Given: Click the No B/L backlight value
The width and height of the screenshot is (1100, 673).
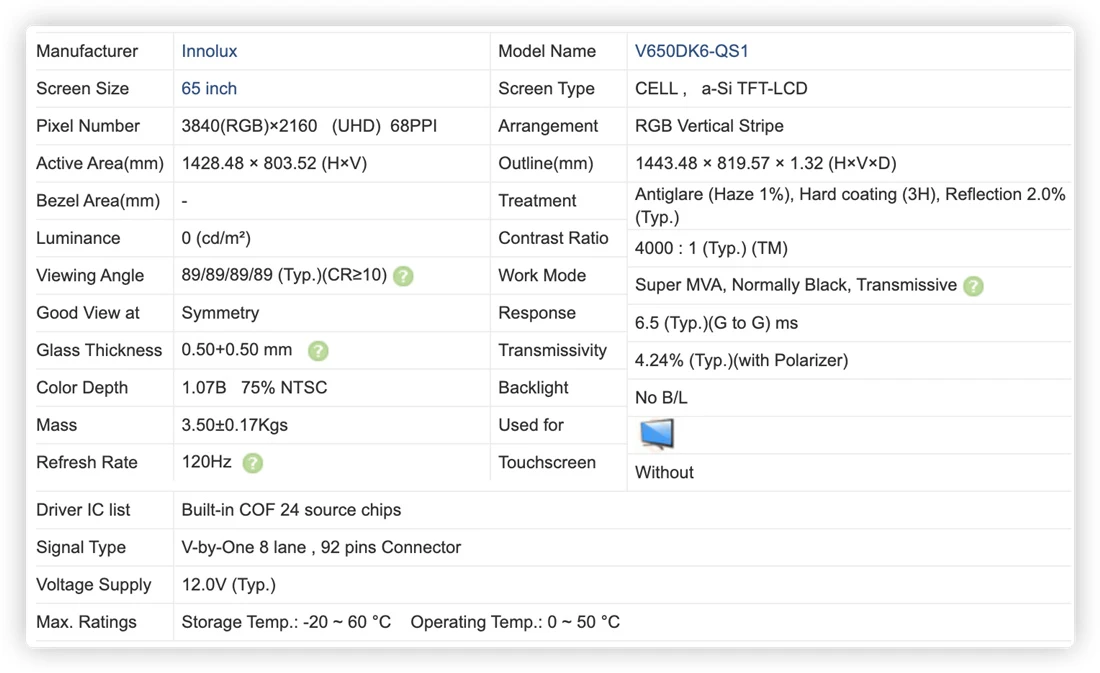Looking at the screenshot, I should click(661, 398).
